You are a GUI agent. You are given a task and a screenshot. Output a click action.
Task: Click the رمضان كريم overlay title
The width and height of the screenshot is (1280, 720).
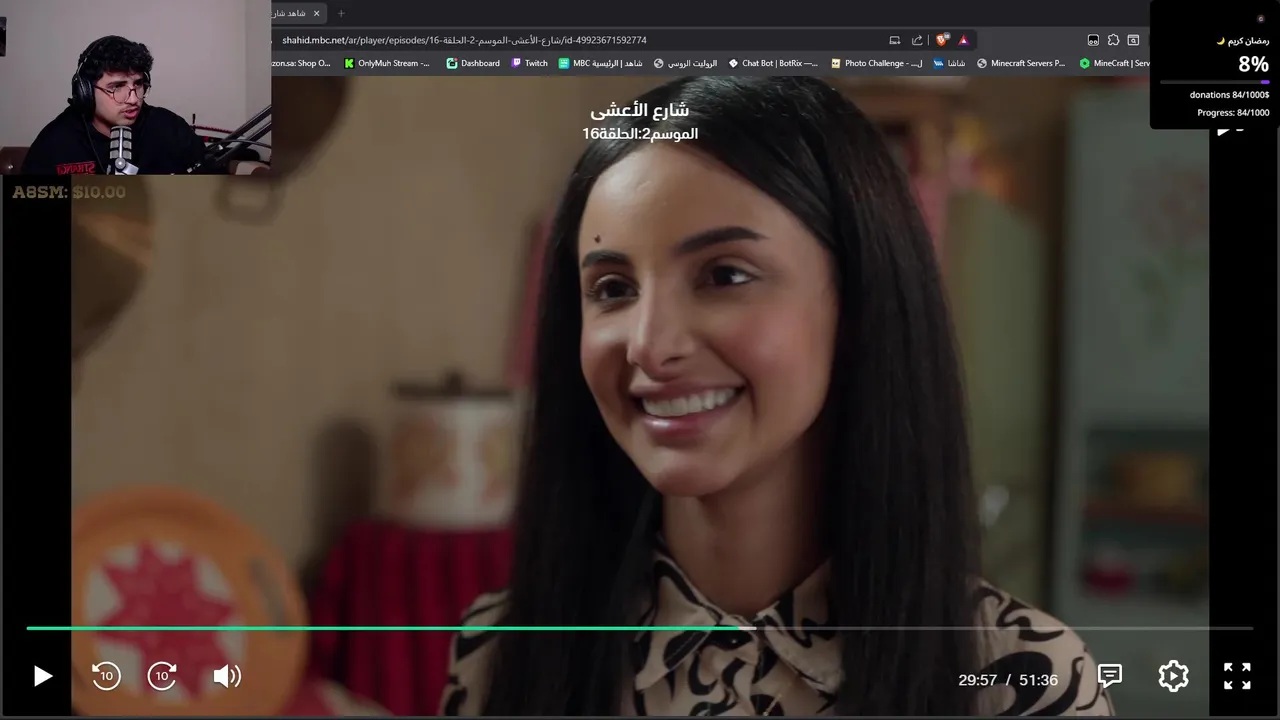1243,41
